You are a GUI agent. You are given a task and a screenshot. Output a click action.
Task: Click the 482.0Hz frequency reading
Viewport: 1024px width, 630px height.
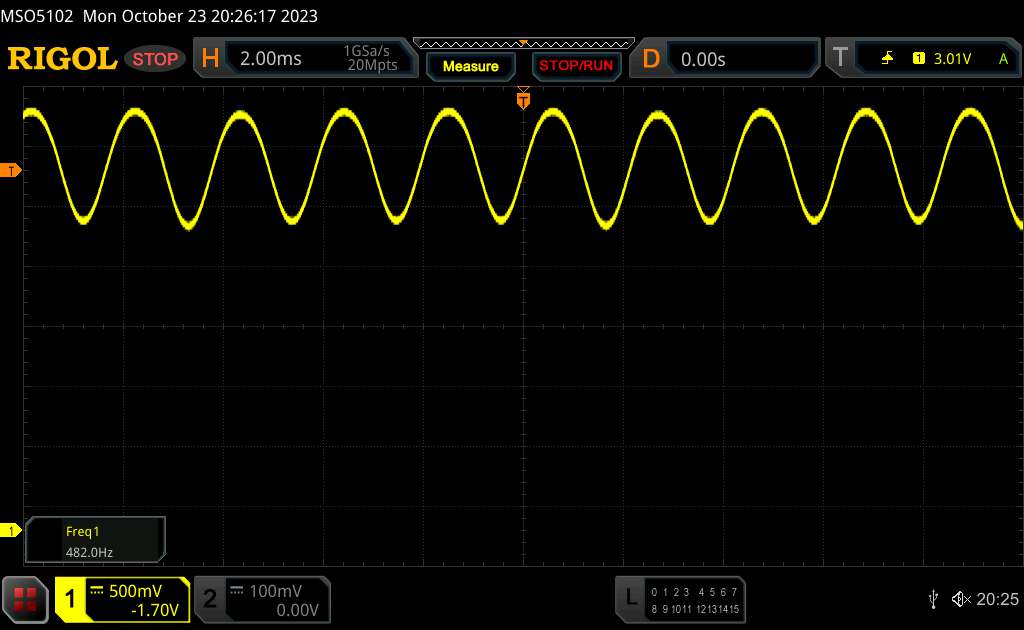(x=89, y=552)
